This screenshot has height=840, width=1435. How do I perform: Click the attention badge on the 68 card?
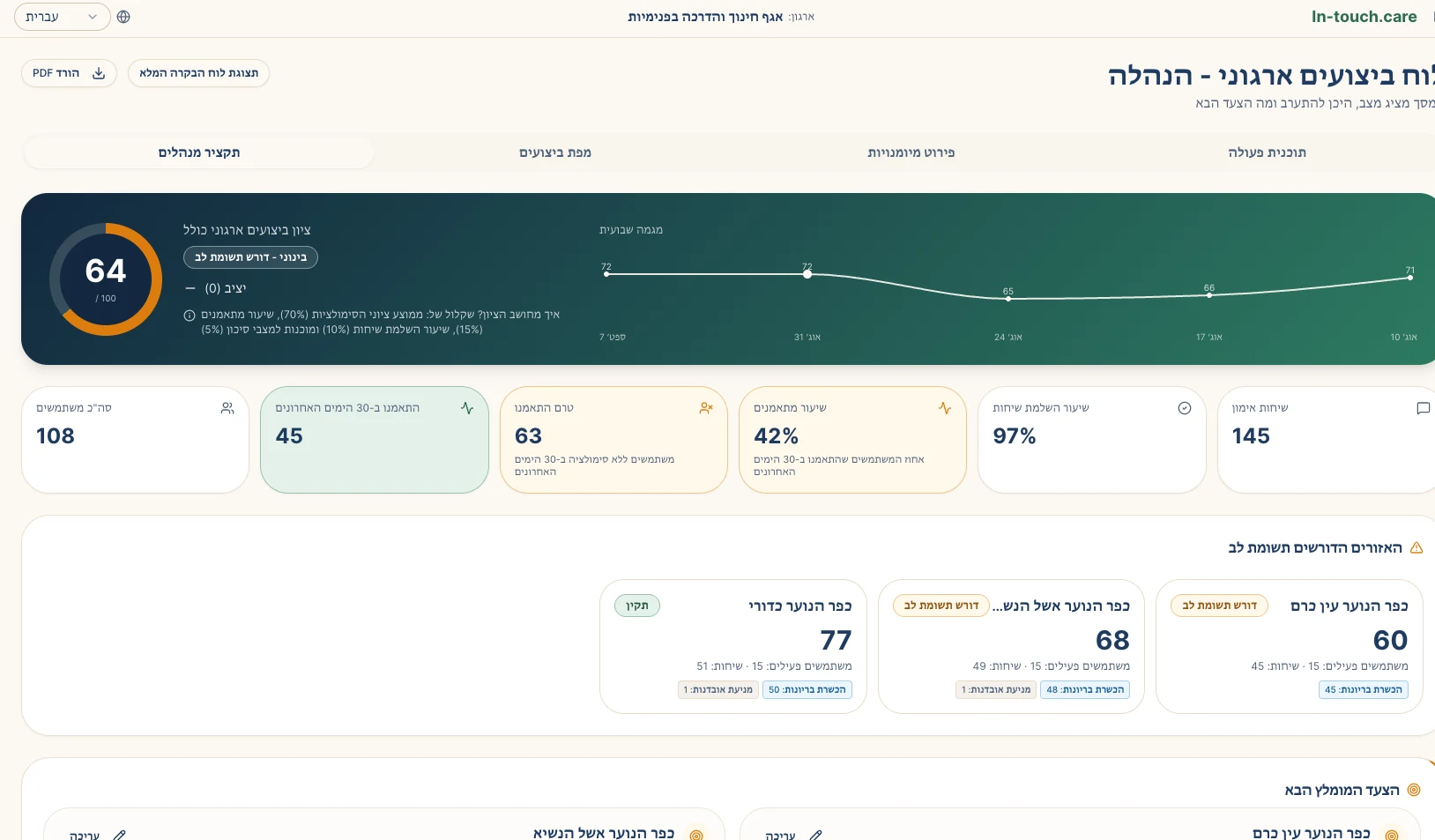click(x=941, y=606)
